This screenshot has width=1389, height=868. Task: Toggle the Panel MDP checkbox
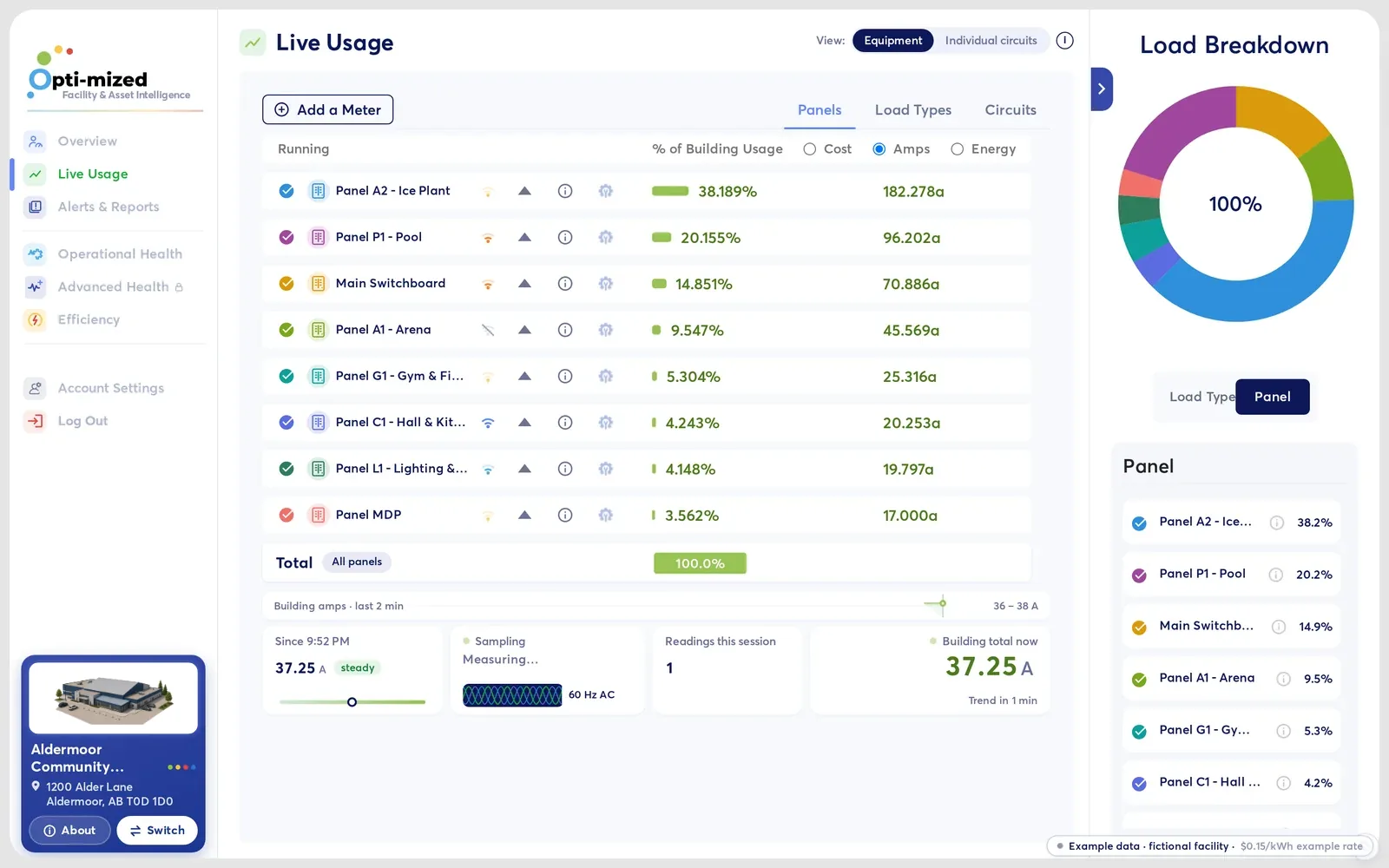[x=286, y=515]
